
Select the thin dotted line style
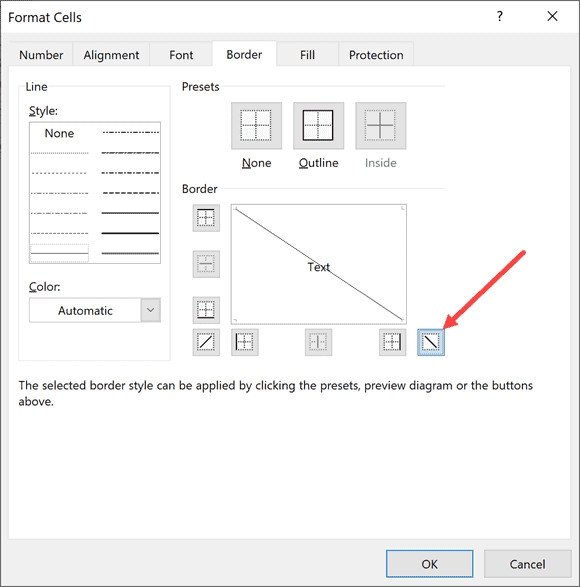coord(59,173)
